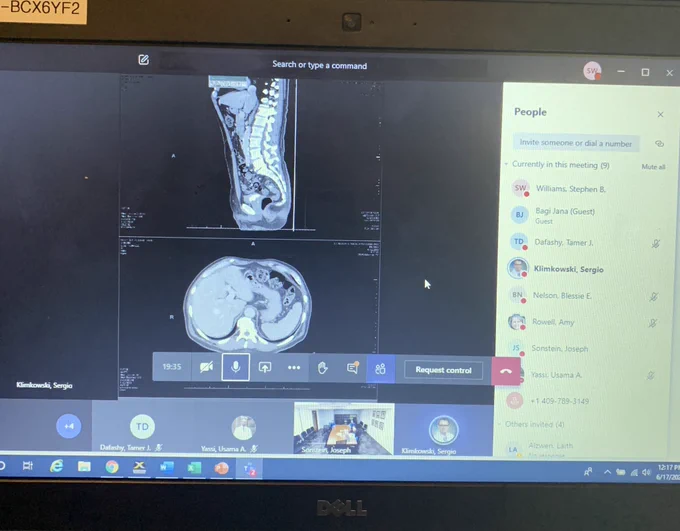The height and width of the screenshot is (531, 680).
Task: Select the Dafashy, Tamer J. video tile
Action: coord(142,427)
